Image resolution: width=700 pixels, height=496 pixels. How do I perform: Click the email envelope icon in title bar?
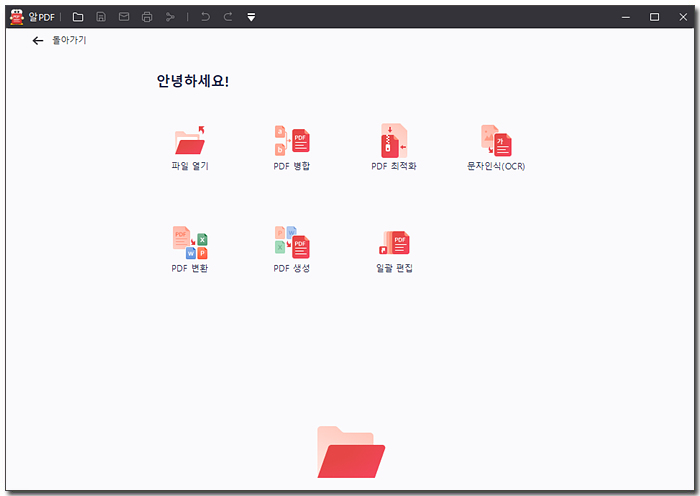click(124, 17)
